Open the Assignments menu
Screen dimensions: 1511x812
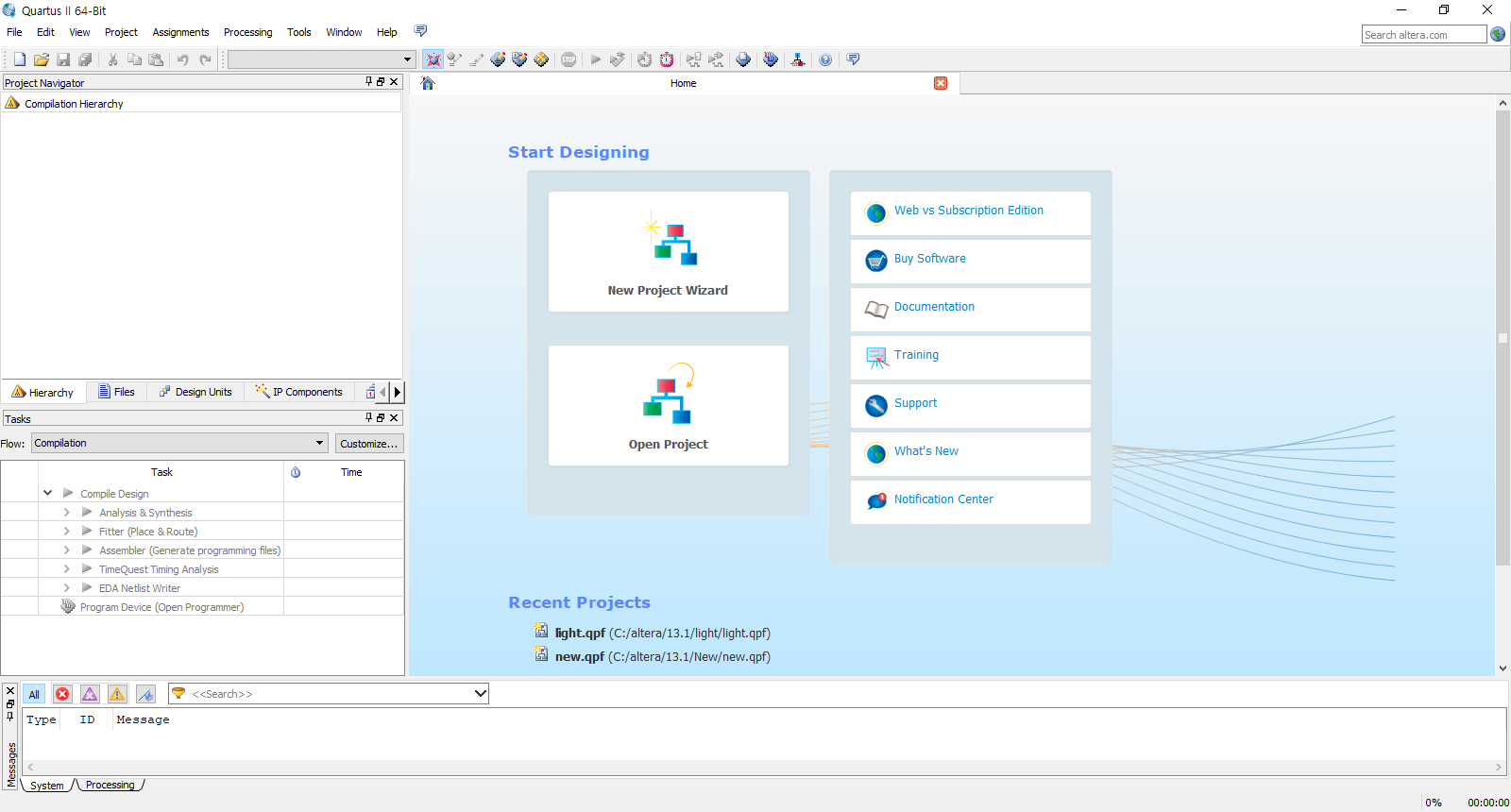(x=180, y=32)
